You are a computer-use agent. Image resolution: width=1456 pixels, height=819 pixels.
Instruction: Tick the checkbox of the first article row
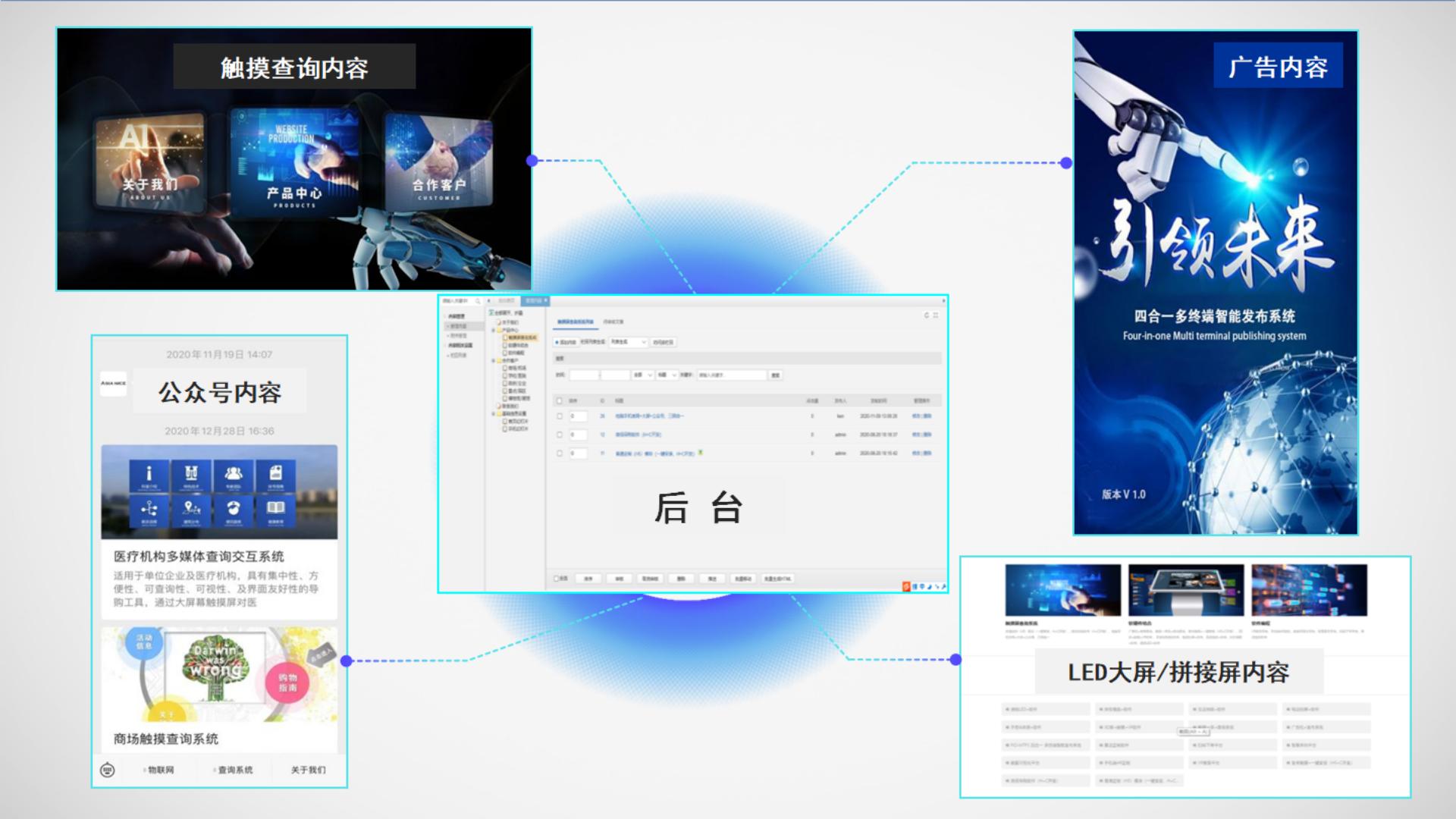(559, 416)
